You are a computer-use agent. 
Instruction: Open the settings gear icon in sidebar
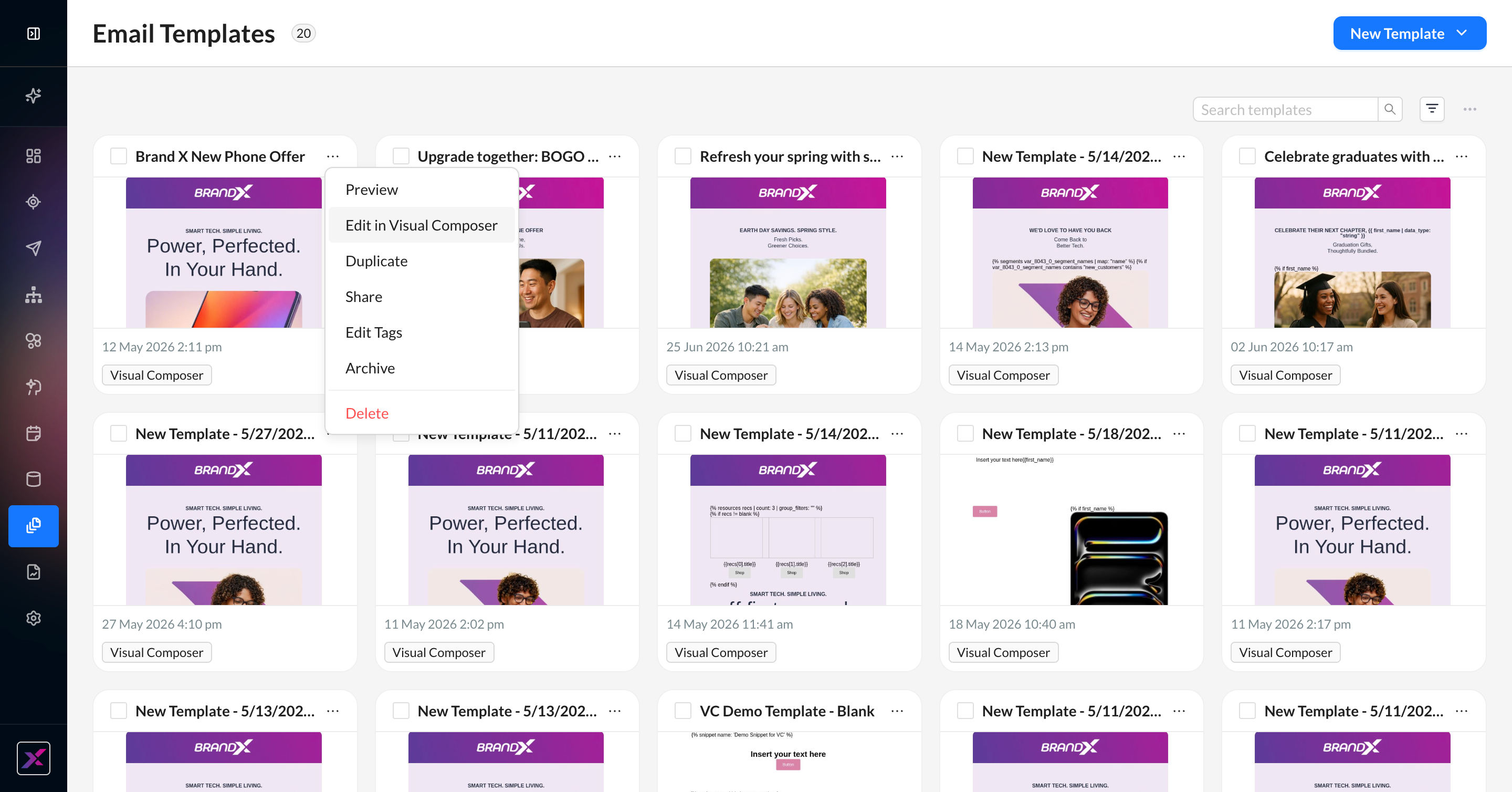point(34,618)
